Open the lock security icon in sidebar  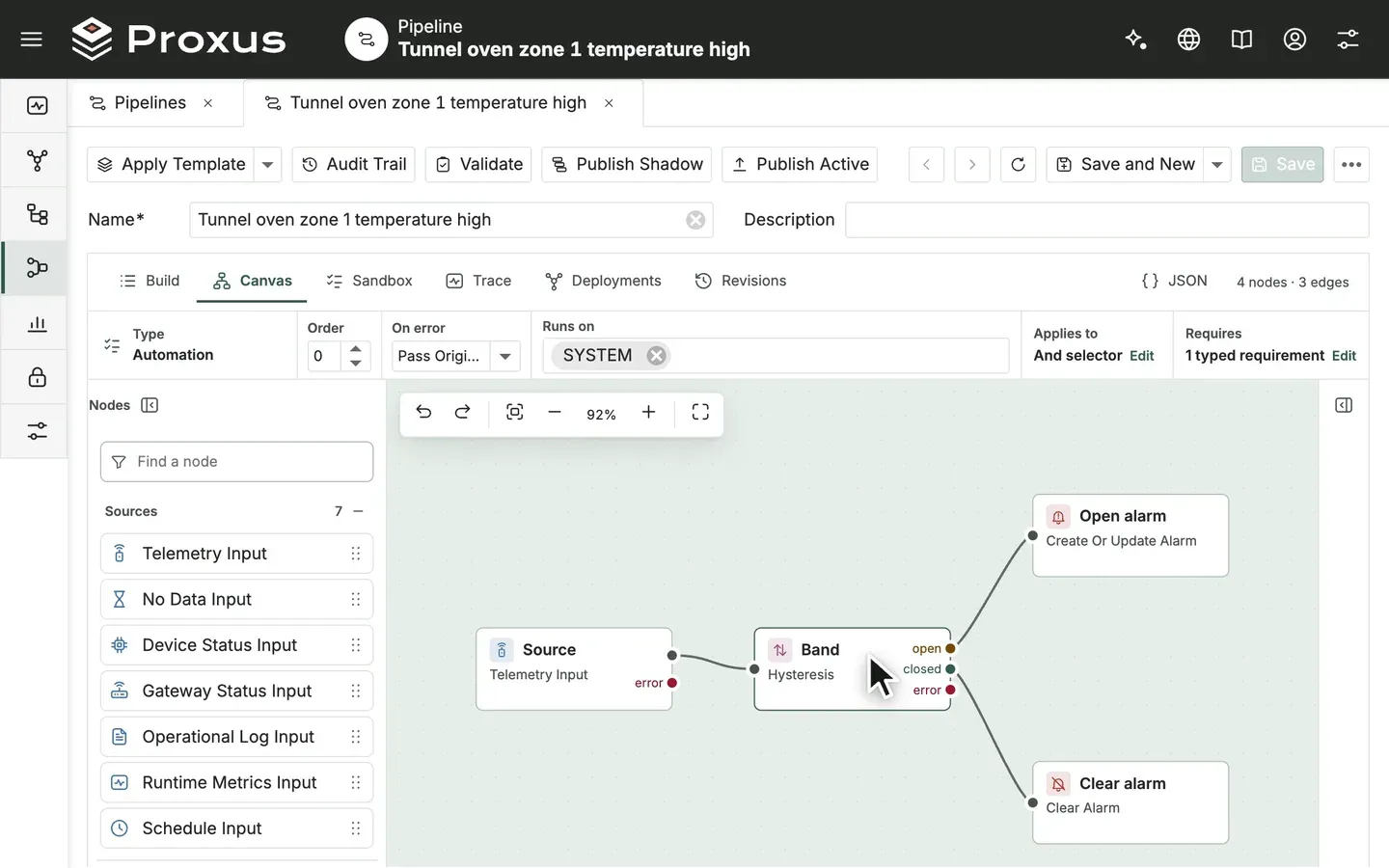pyautogui.click(x=38, y=376)
